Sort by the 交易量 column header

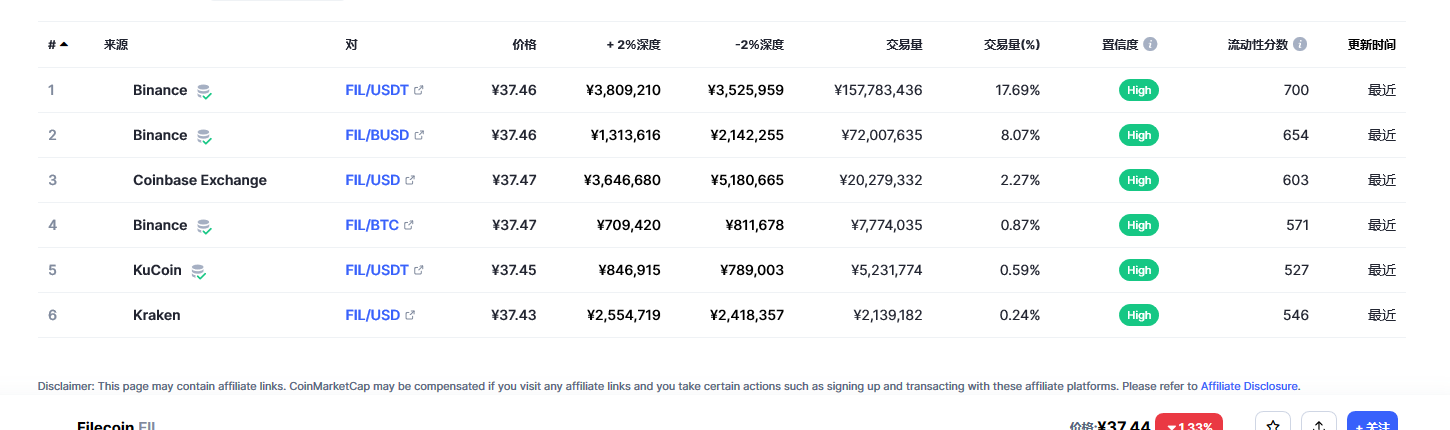click(904, 45)
